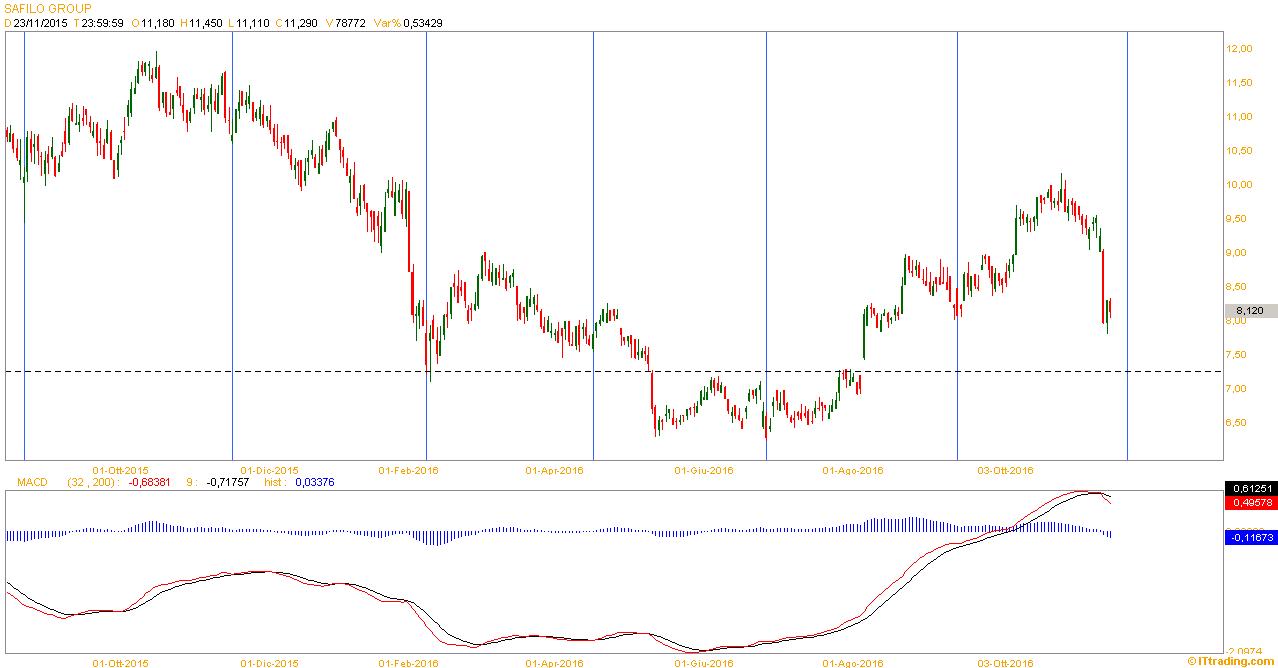Click the time field 23:59:59 in header
This screenshot has height=668, width=1278.
pos(104,23)
